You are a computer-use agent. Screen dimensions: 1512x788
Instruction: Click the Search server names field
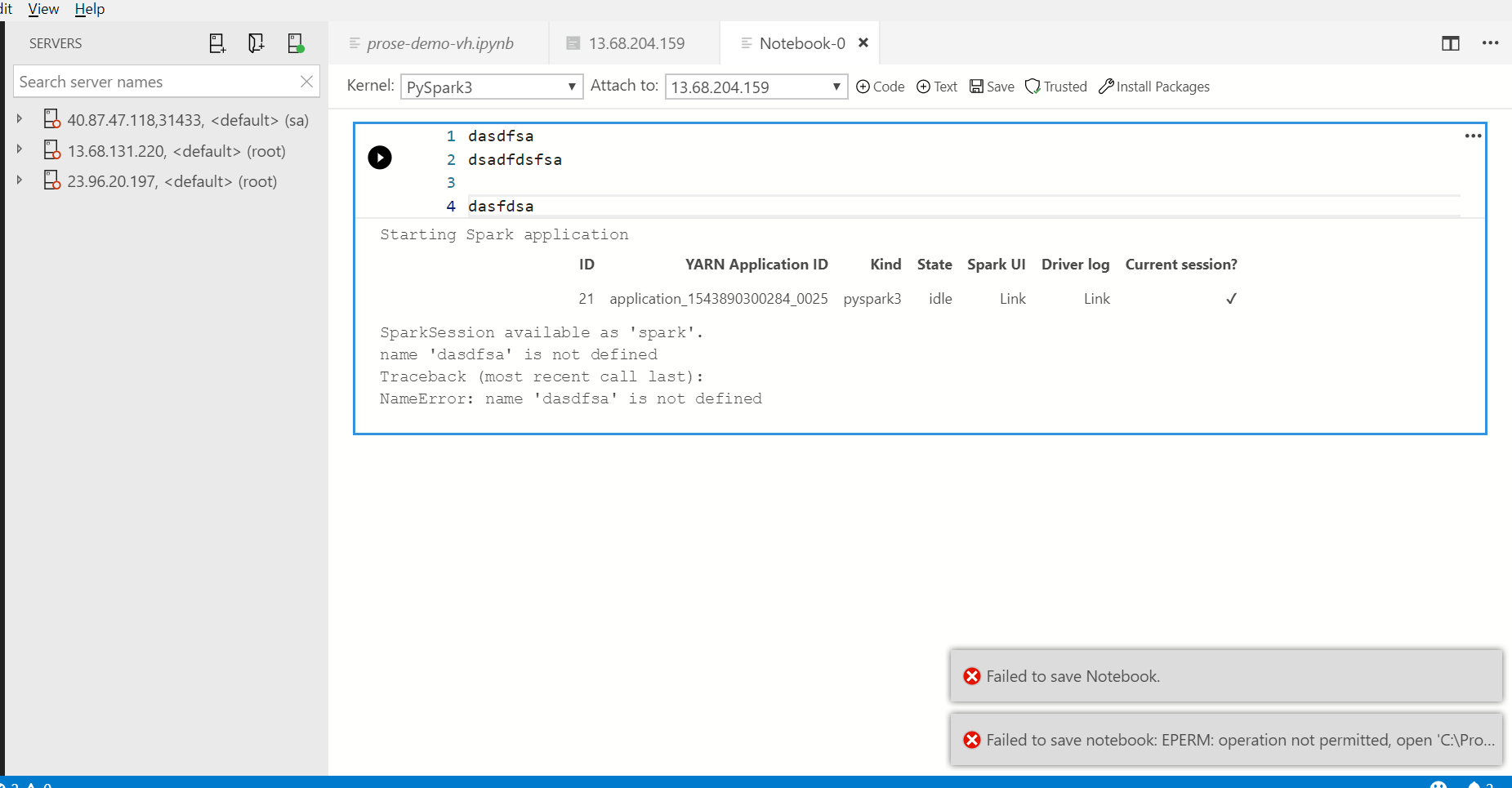coord(147,82)
